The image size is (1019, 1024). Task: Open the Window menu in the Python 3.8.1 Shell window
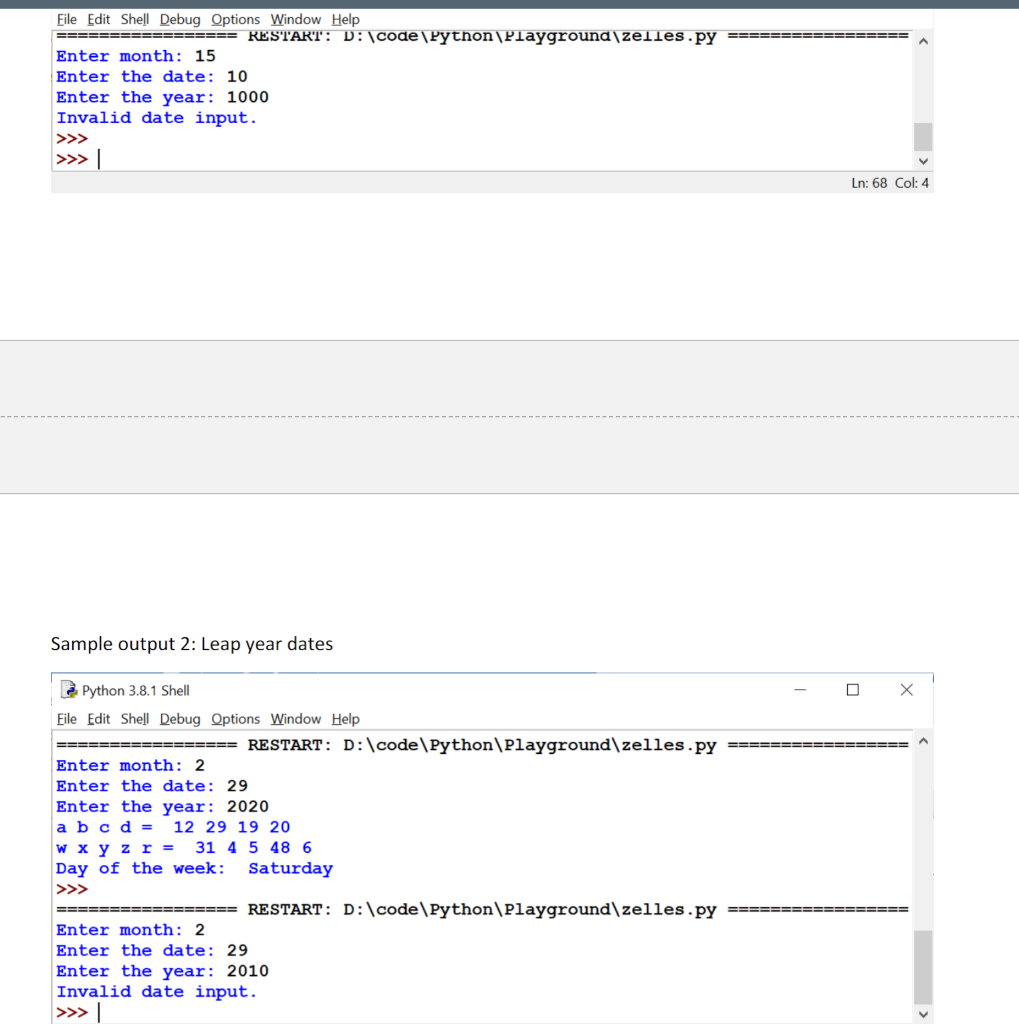[x=295, y=719]
